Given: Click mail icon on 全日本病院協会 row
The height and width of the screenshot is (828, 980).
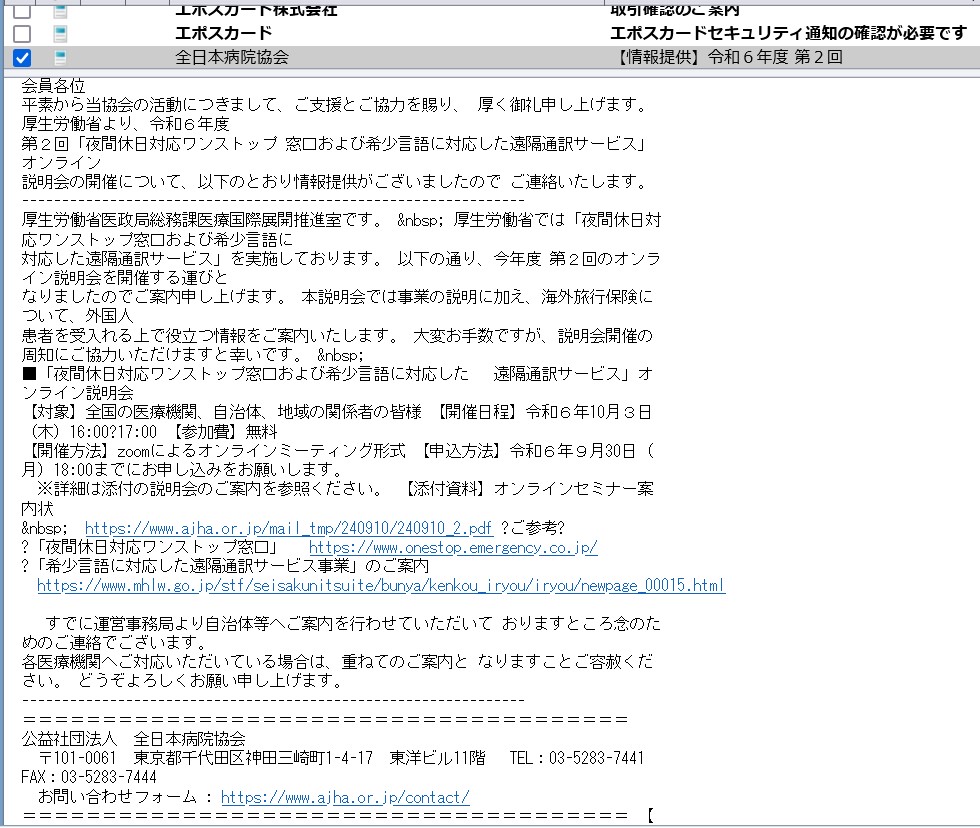Looking at the screenshot, I should click(x=61, y=57).
